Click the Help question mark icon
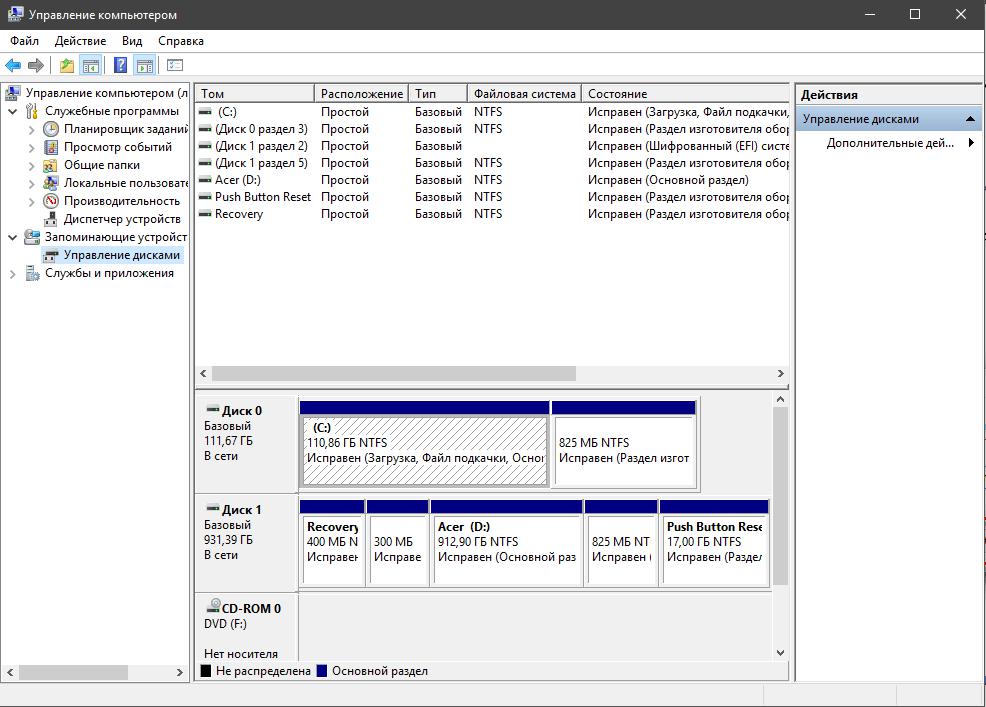Image resolution: width=986 pixels, height=707 pixels. pyautogui.click(x=120, y=66)
